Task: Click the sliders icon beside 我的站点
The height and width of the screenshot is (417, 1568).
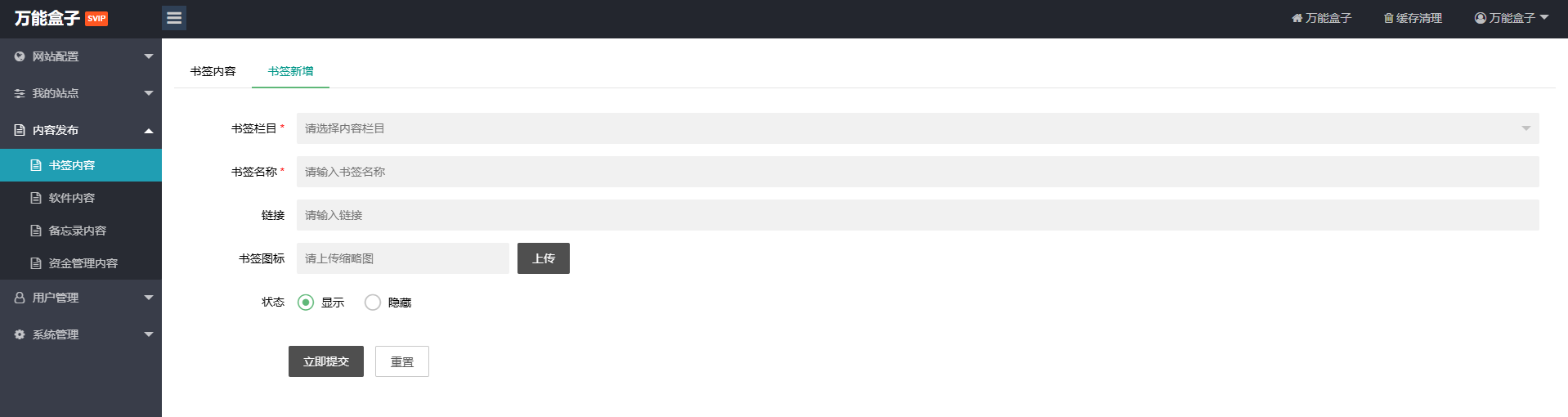Action: (20, 93)
